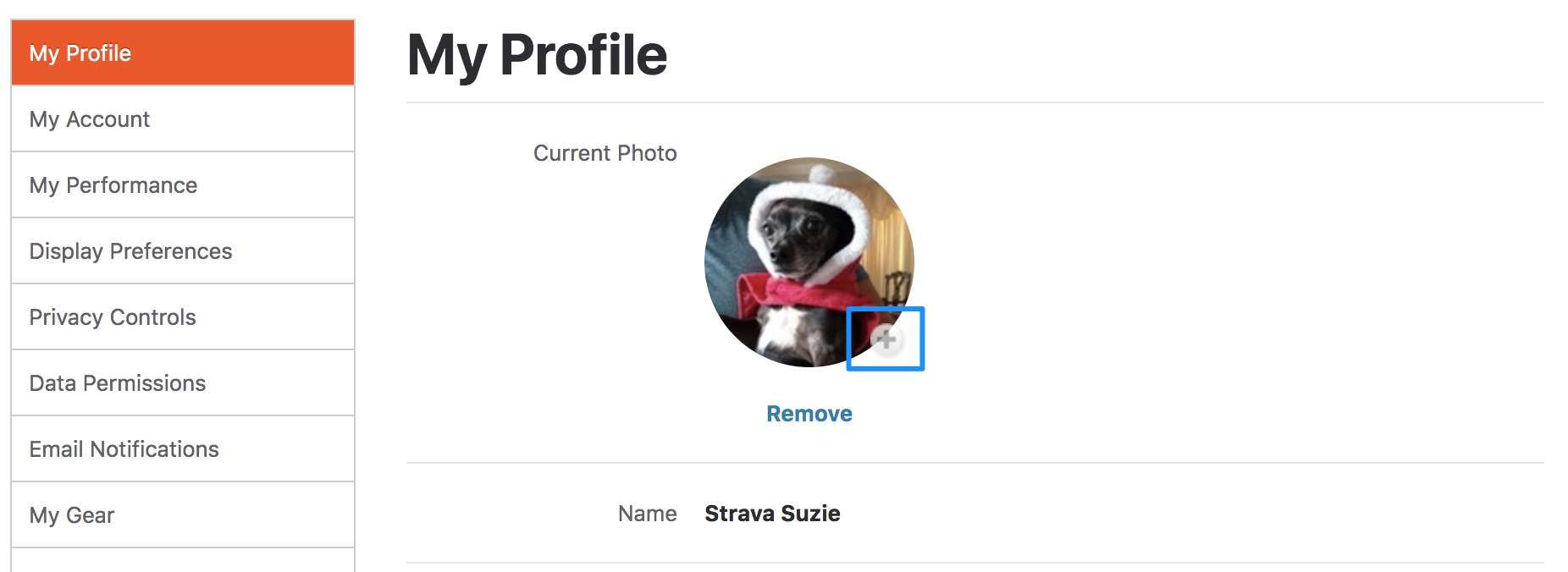The height and width of the screenshot is (572, 1568).
Task: Click the divider line below the heading
Action: pos(974,102)
